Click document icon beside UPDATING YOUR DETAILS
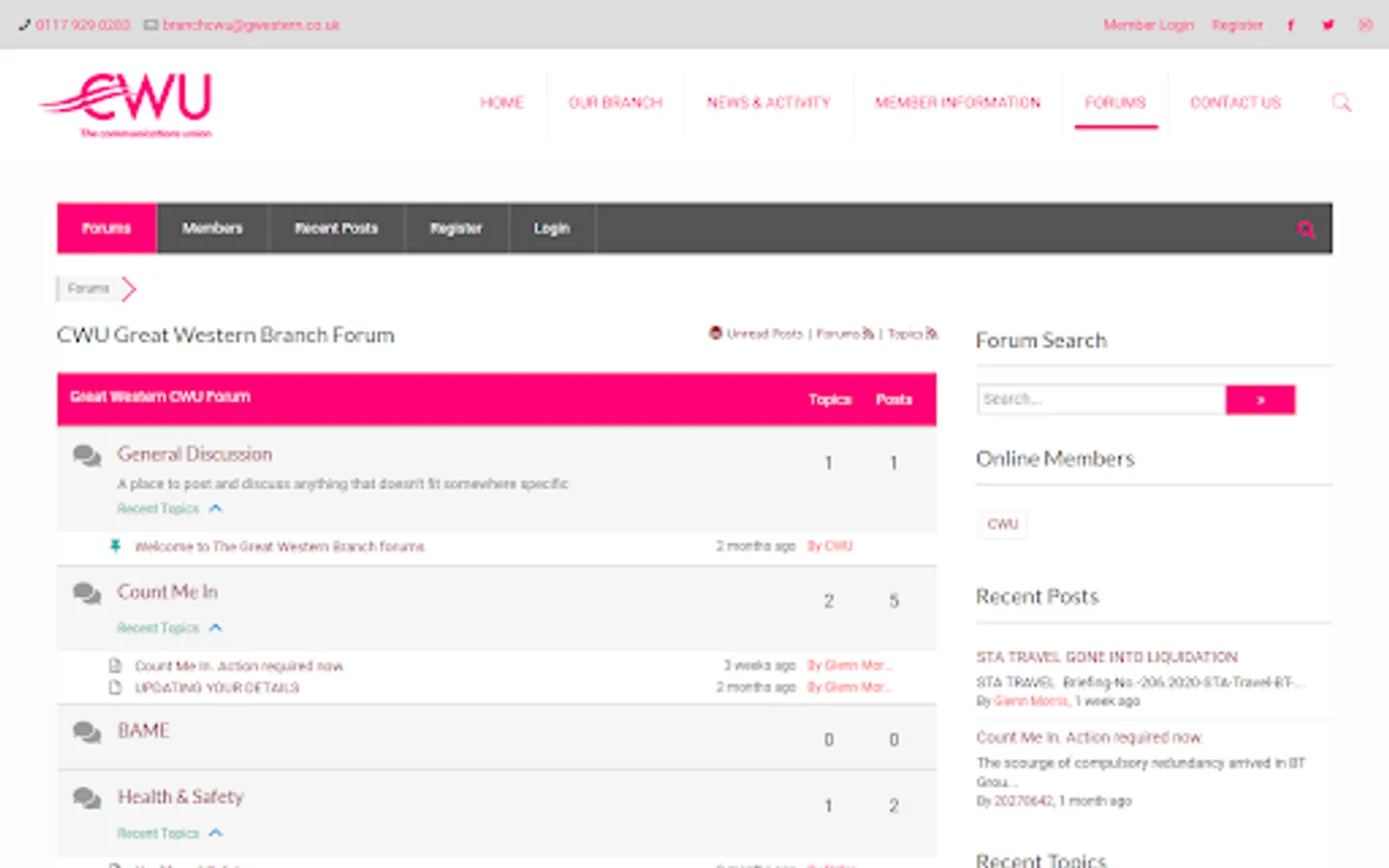The height and width of the screenshot is (868, 1389). pyautogui.click(x=115, y=687)
